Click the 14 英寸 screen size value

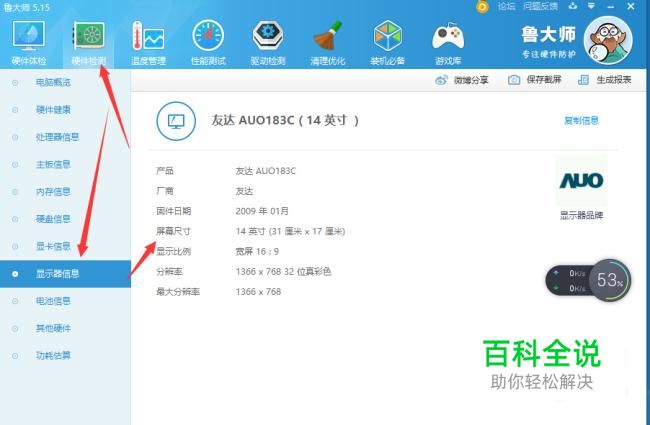coord(290,231)
